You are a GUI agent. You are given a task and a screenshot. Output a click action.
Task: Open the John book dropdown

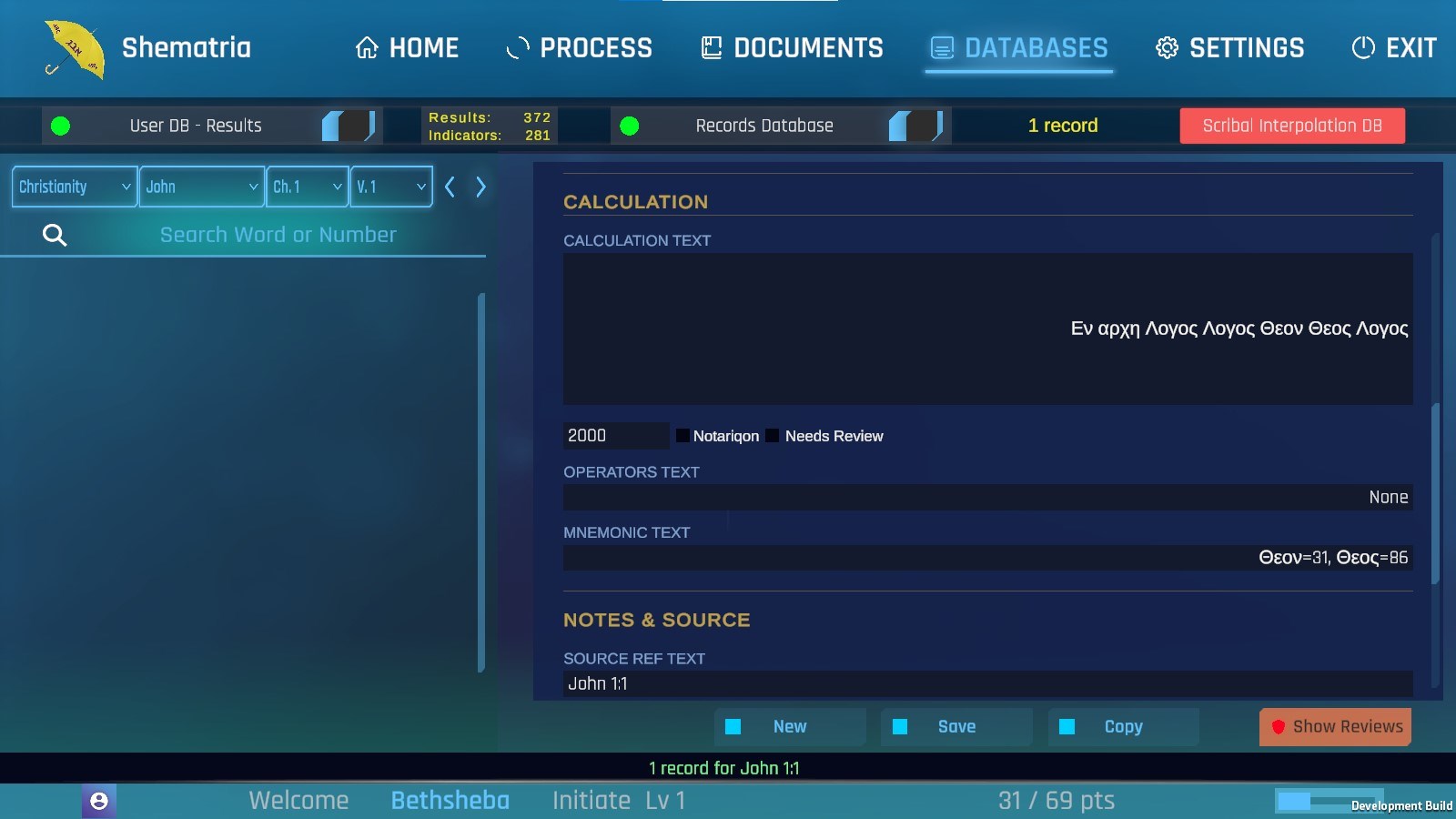point(202,187)
